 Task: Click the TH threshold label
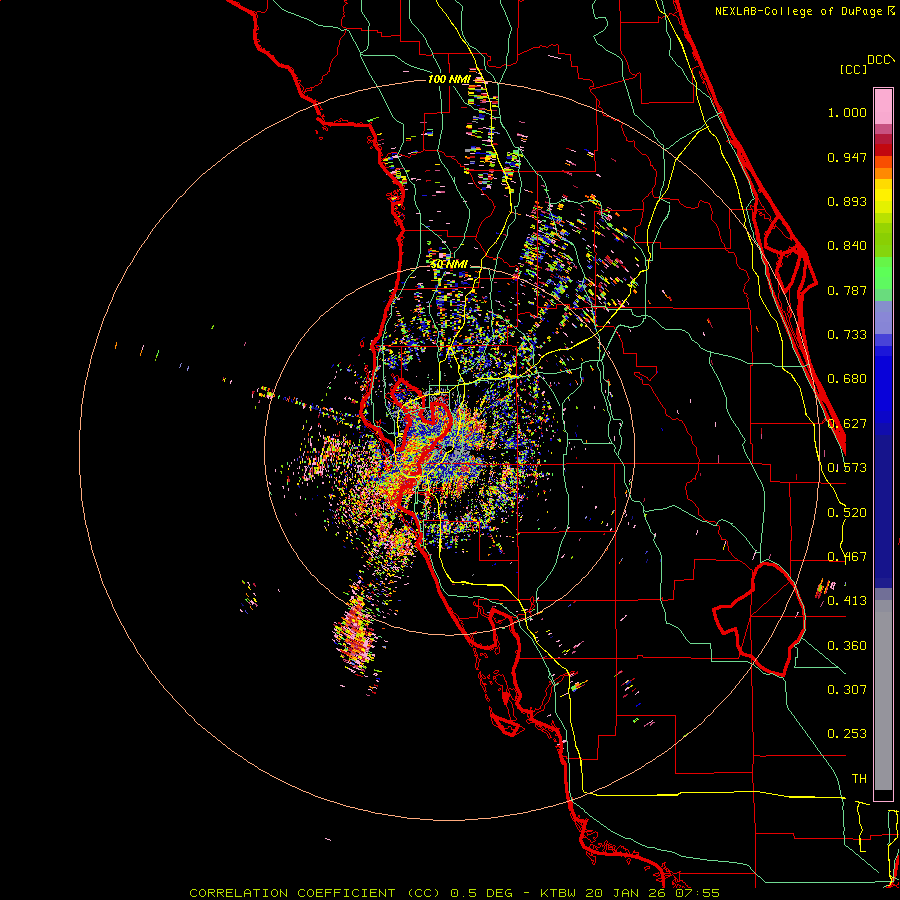(859, 779)
